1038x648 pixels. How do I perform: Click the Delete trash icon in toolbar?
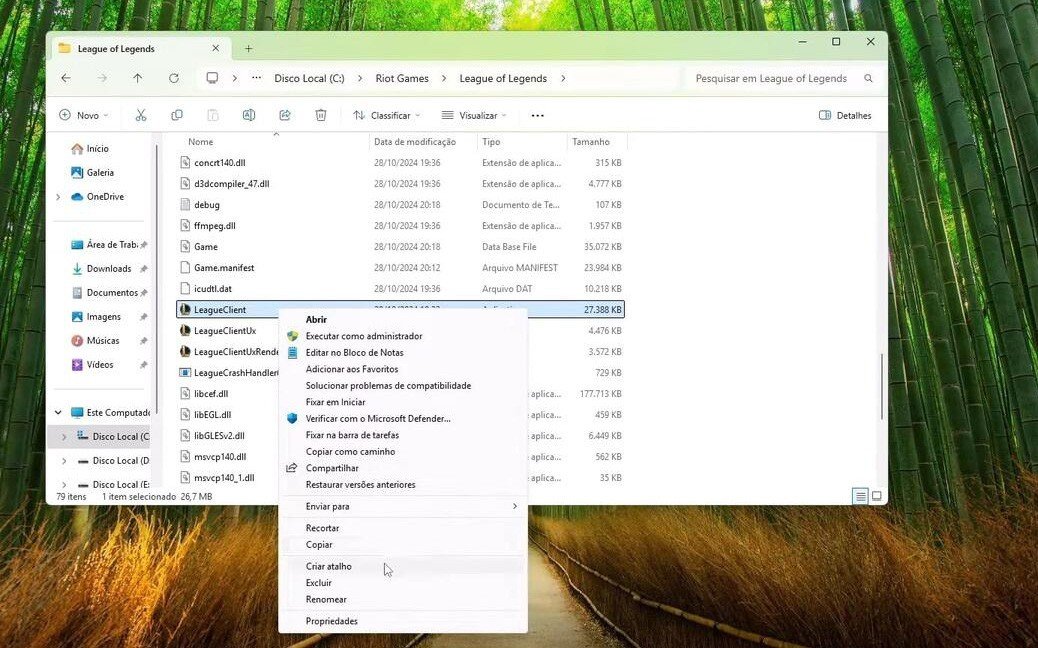click(320, 115)
